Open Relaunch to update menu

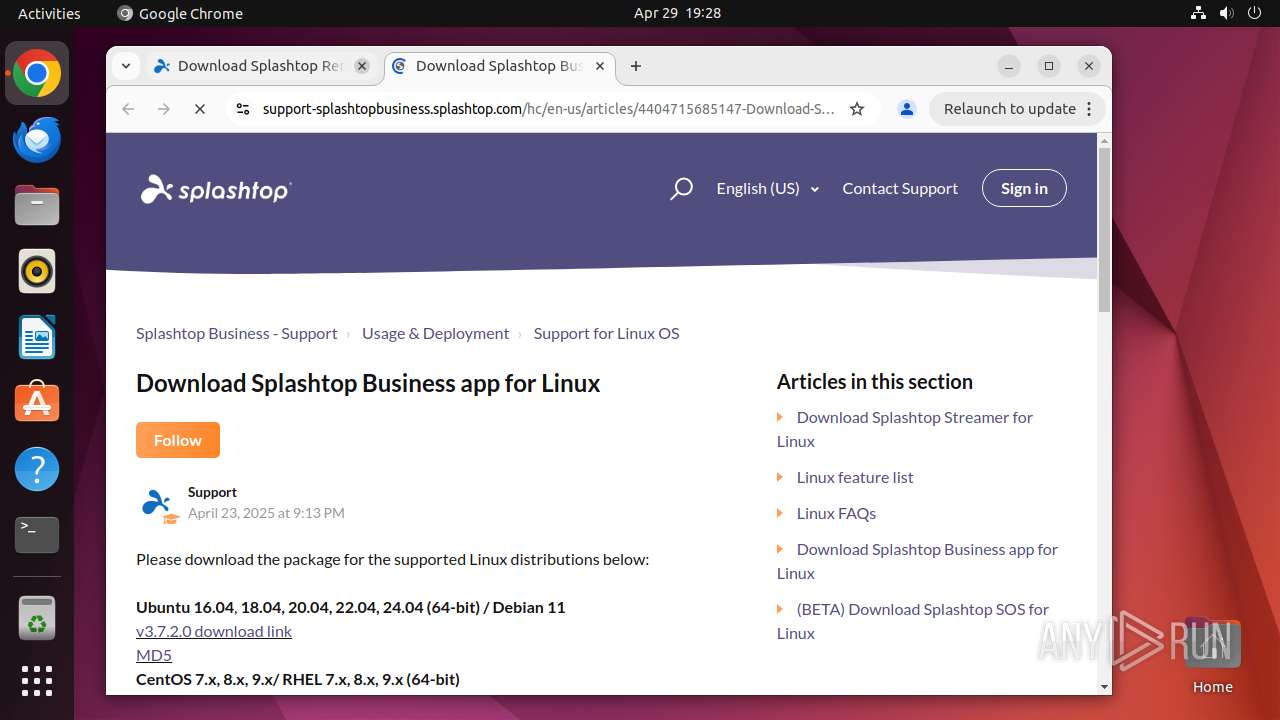click(1017, 109)
